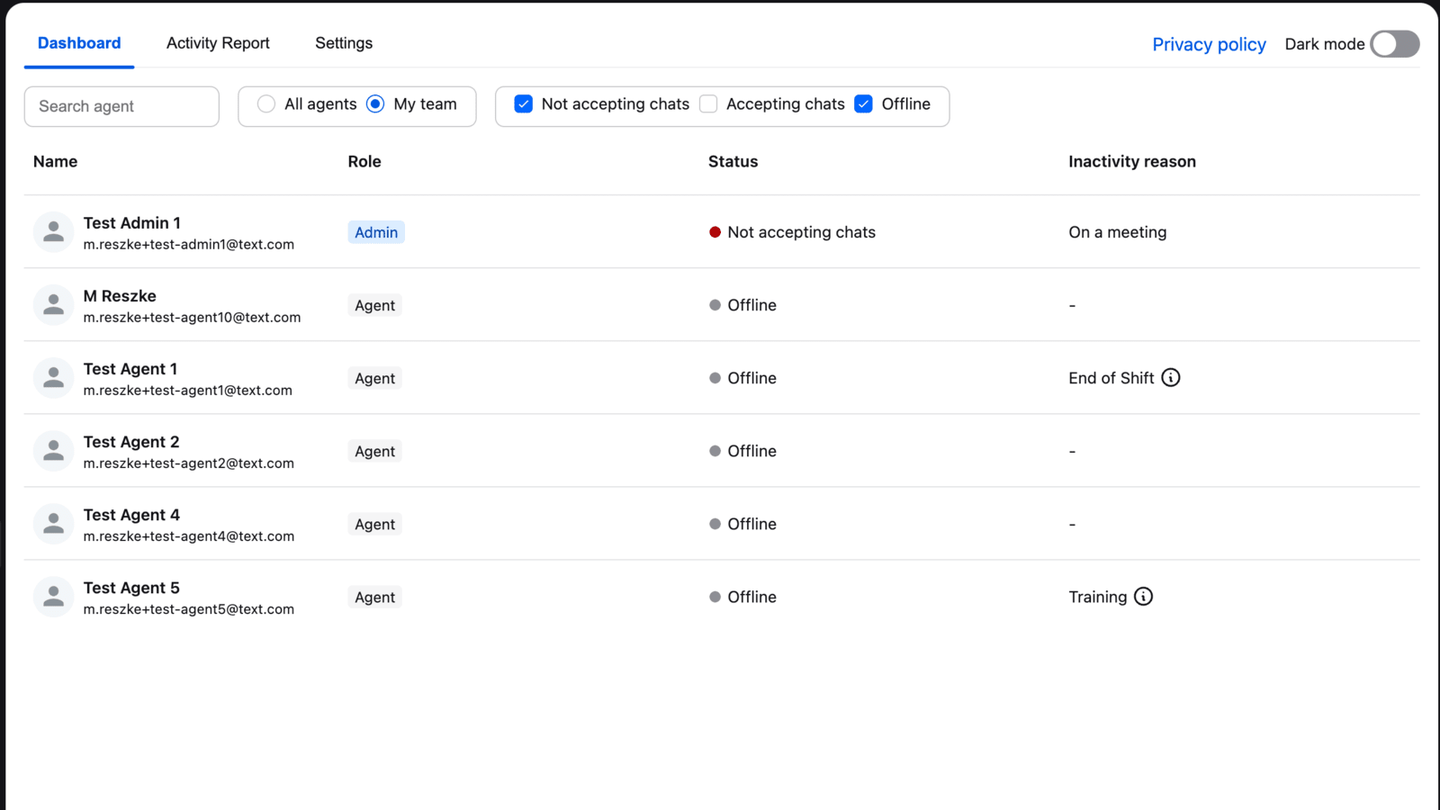Open the Activity Report tab
Viewport: 1440px width, 810px height.
pos(218,43)
